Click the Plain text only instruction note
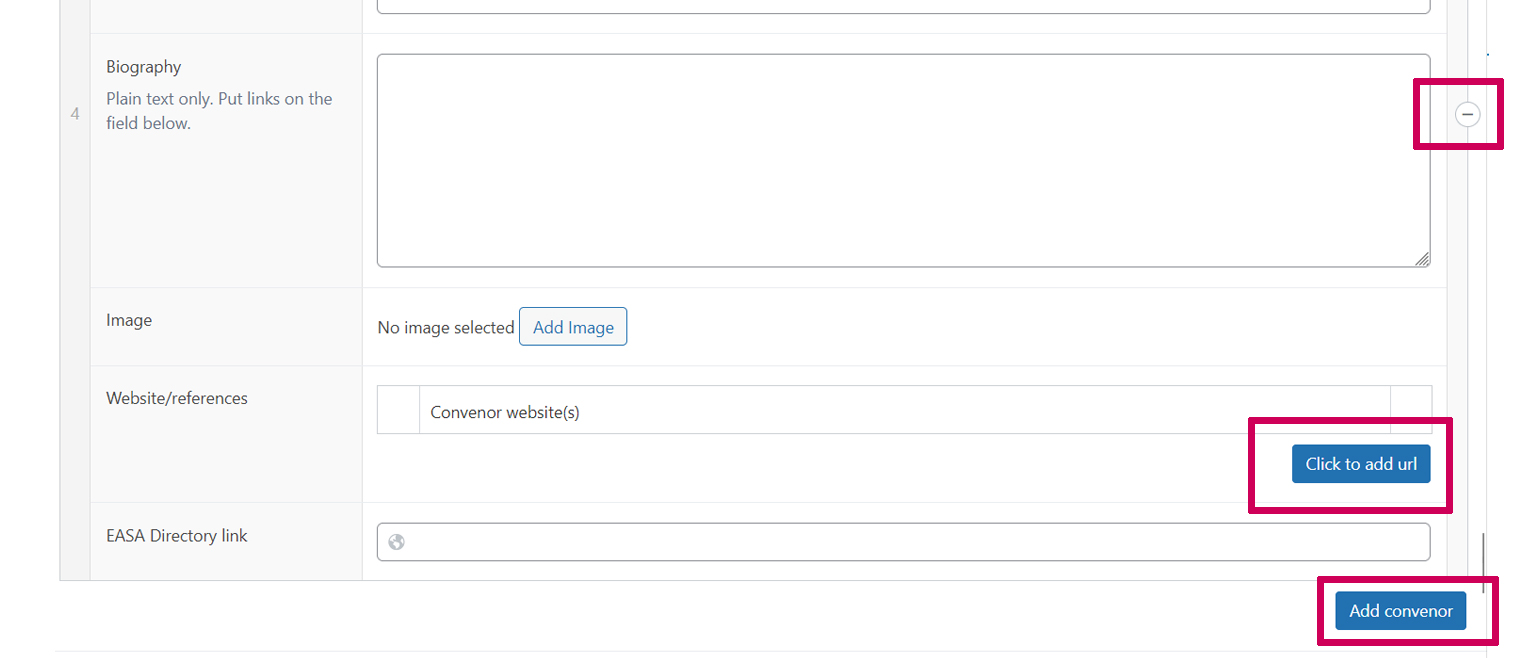This screenshot has height=658, width=1513. pyautogui.click(x=219, y=111)
